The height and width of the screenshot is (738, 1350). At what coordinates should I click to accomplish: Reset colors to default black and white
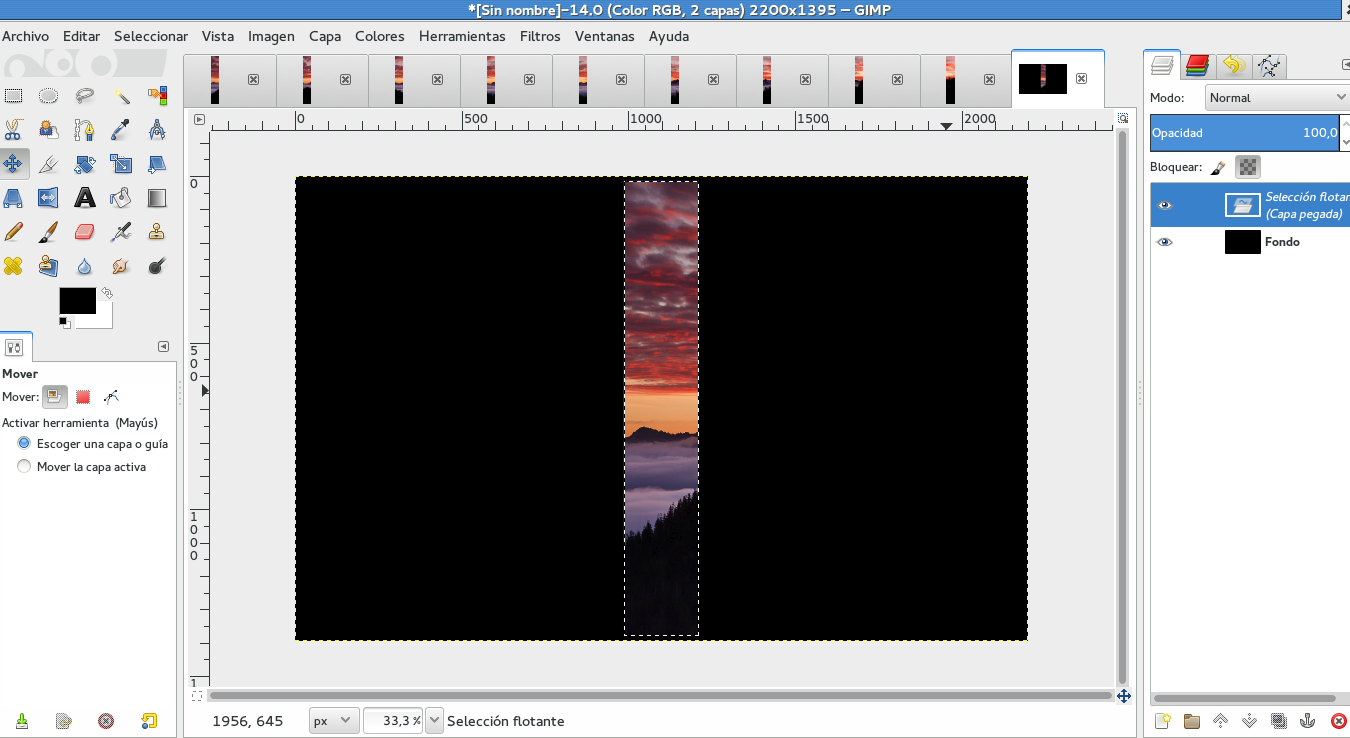click(64, 322)
